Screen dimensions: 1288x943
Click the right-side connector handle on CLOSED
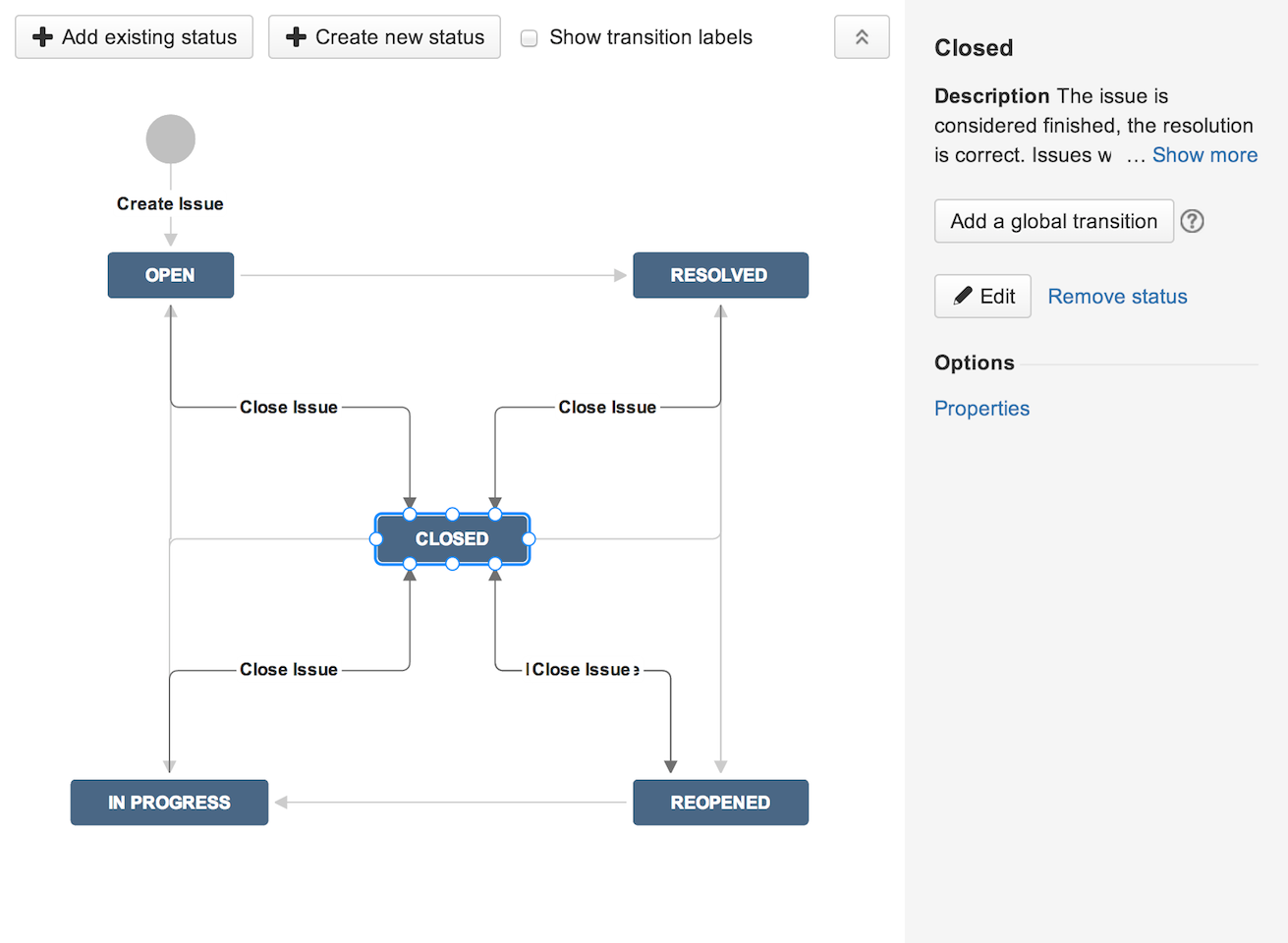pos(529,539)
